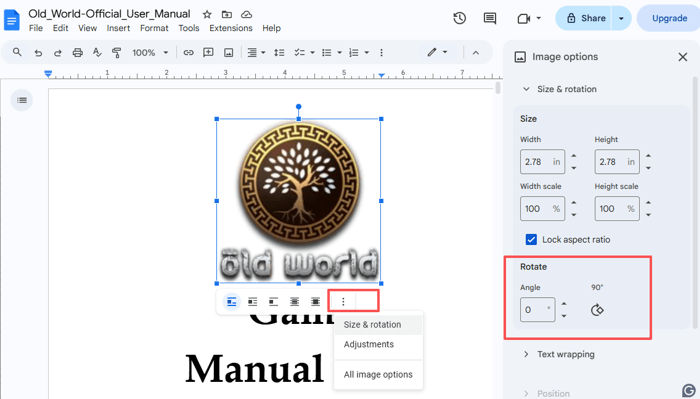Show document outline button

point(21,100)
